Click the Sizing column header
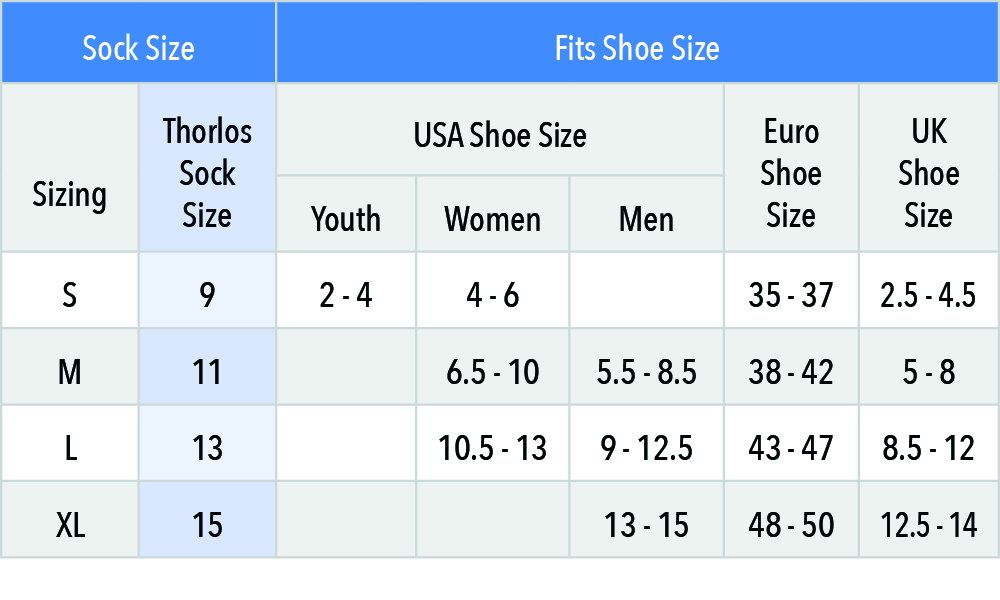 [70, 168]
